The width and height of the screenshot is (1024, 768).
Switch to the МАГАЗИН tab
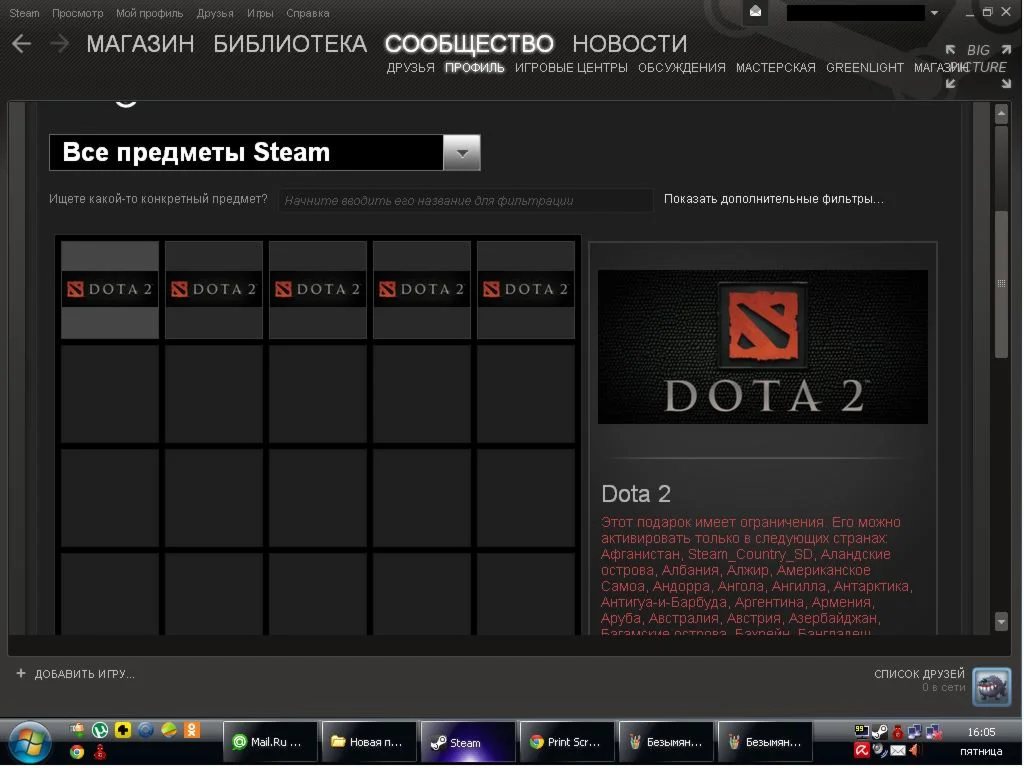tap(140, 44)
